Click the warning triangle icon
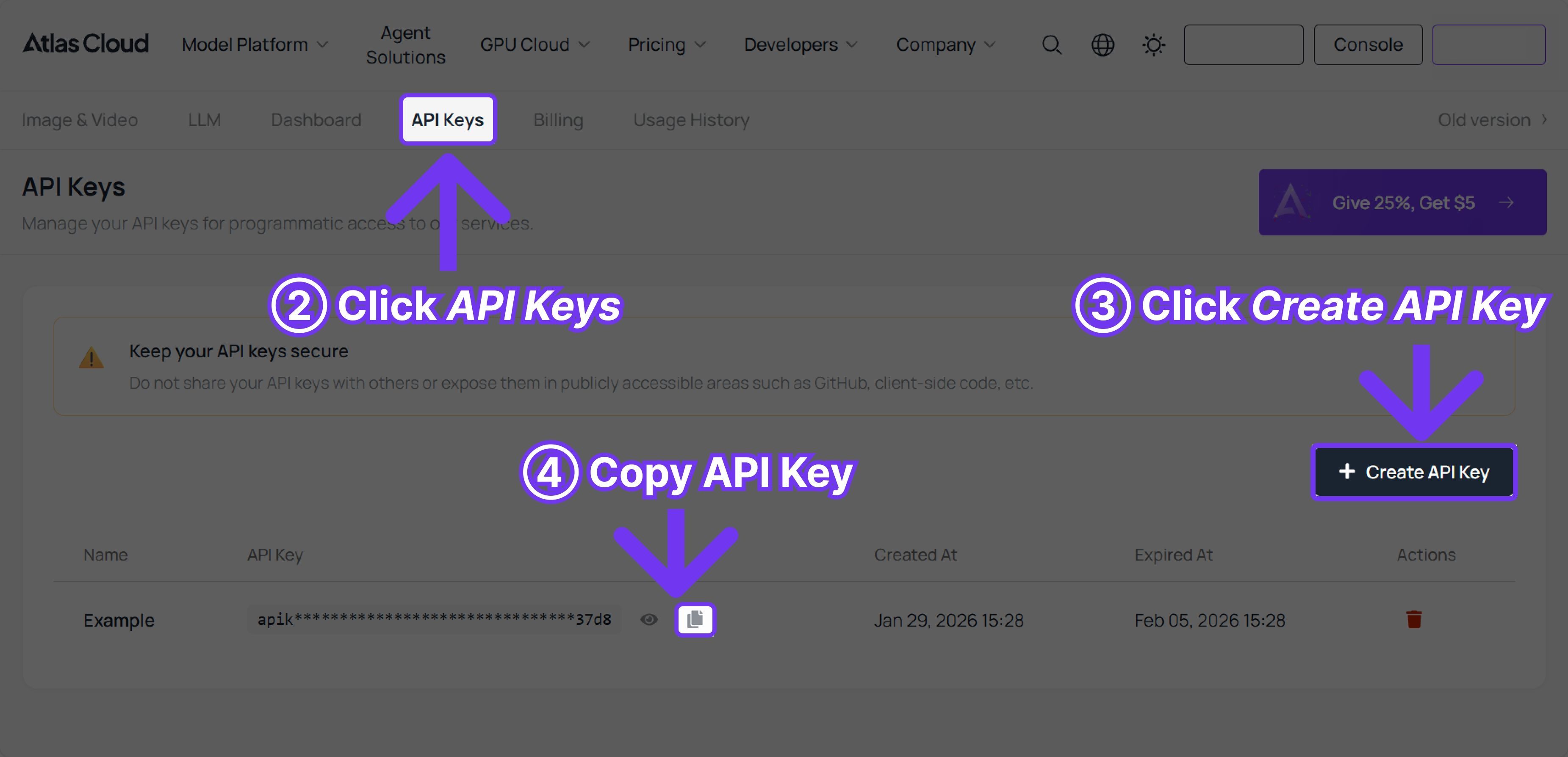 [x=92, y=358]
